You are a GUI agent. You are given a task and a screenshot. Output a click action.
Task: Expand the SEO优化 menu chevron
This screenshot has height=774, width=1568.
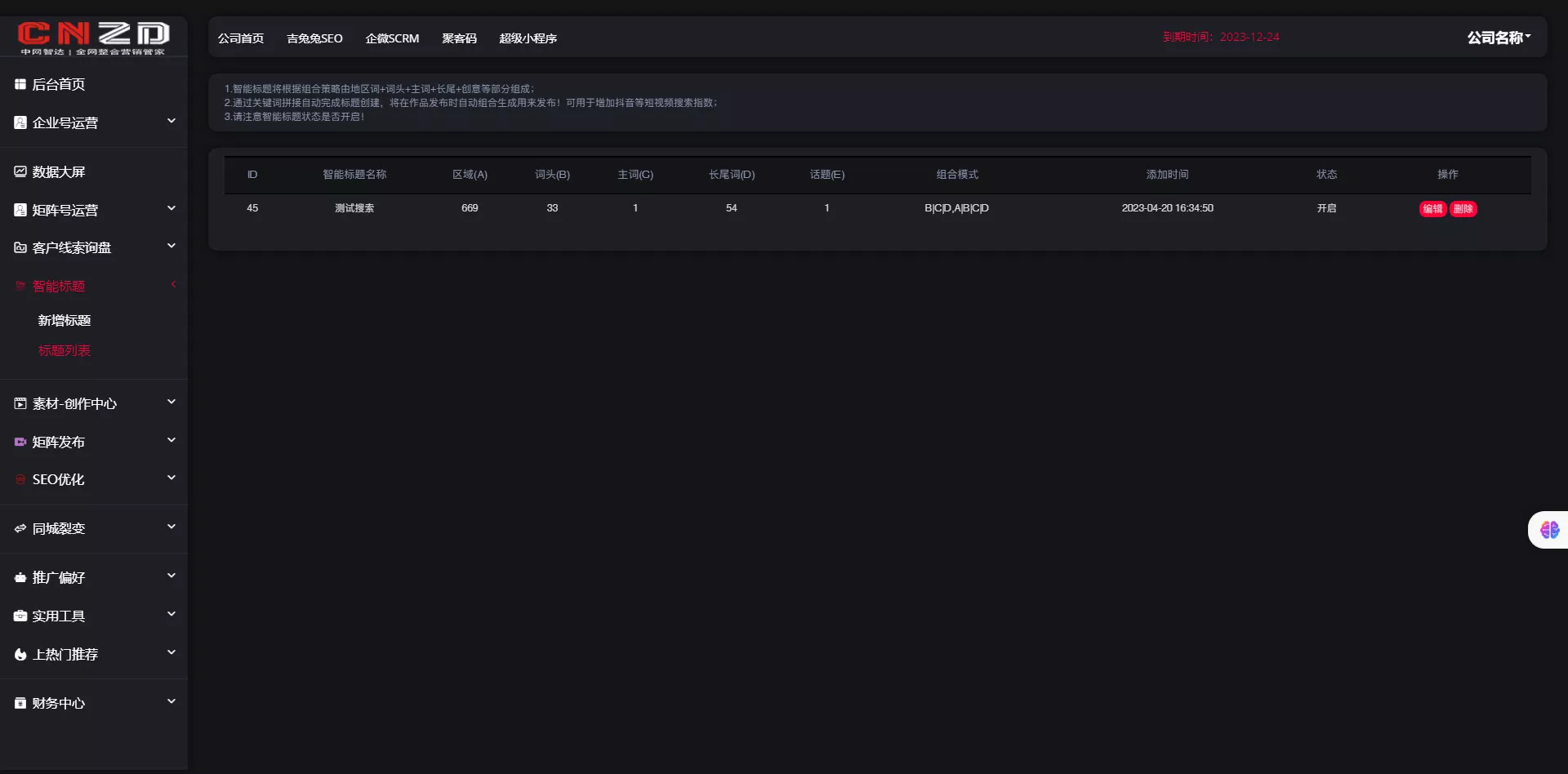(171, 478)
